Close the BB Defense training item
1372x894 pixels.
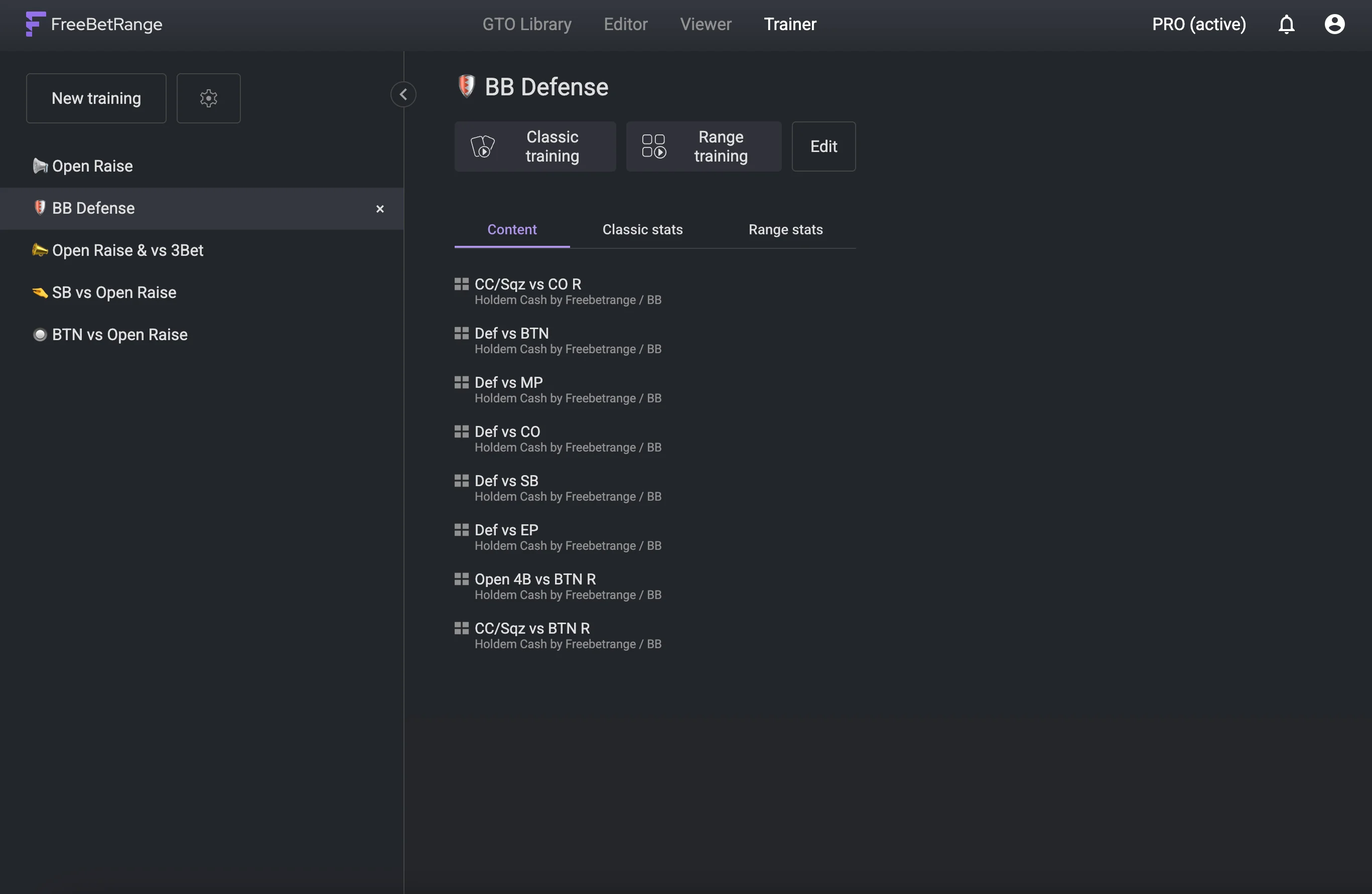pyautogui.click(x=379, y=209)
